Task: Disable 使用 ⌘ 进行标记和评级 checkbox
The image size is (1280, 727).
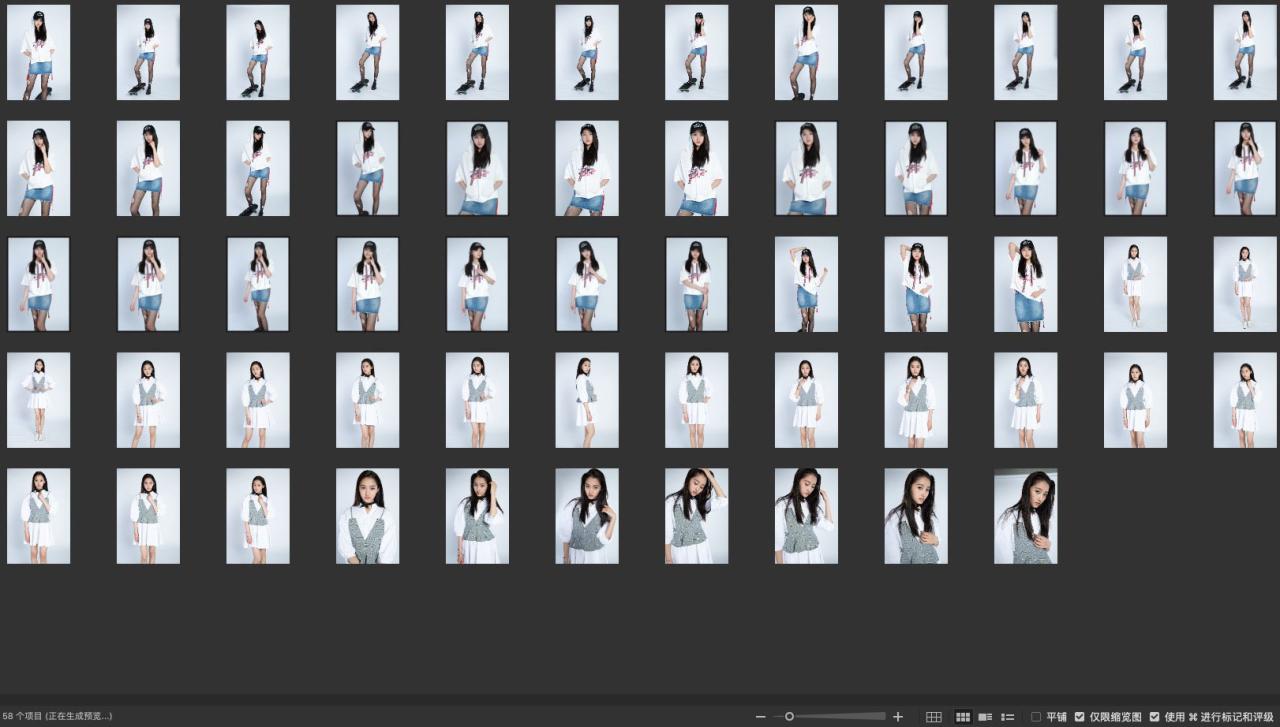Action: [x=1154, y=717]
